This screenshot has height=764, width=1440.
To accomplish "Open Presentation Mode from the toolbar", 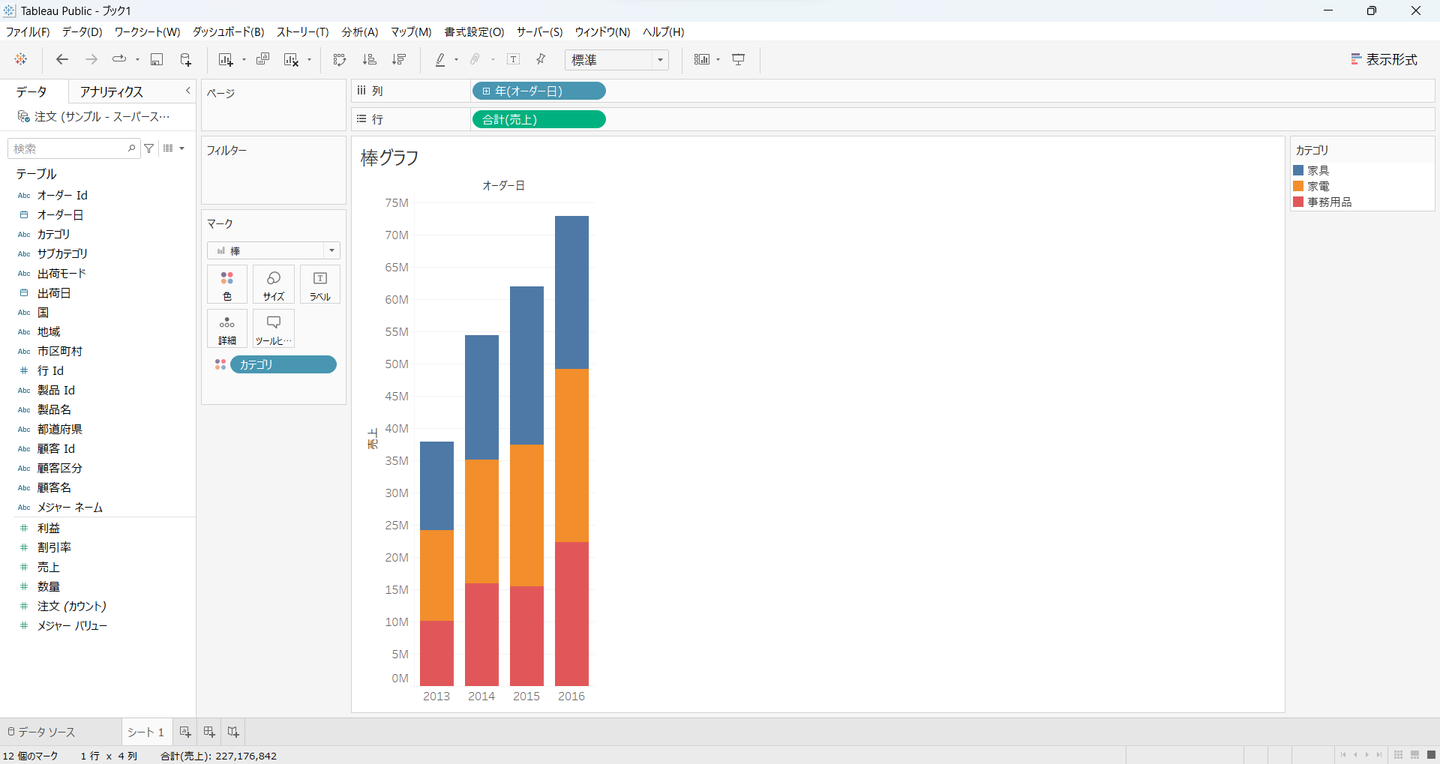I will 739,60.
